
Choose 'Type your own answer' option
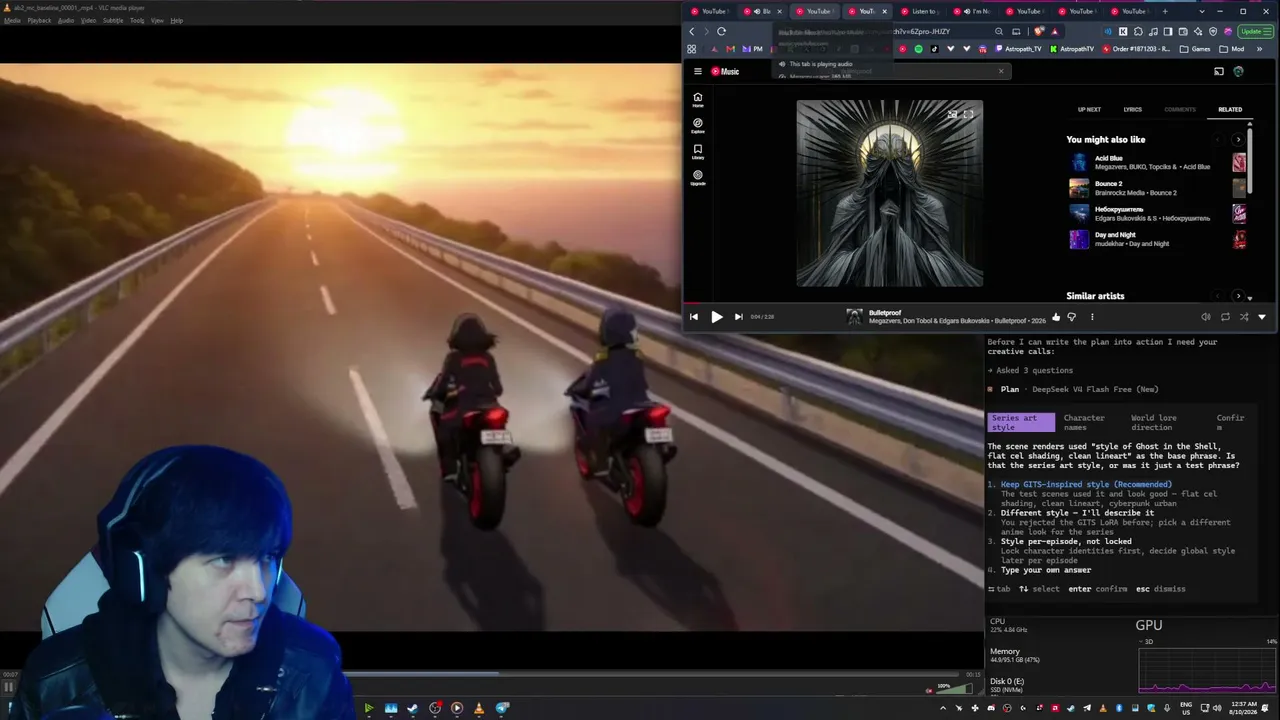click(x=1046, y=570)
